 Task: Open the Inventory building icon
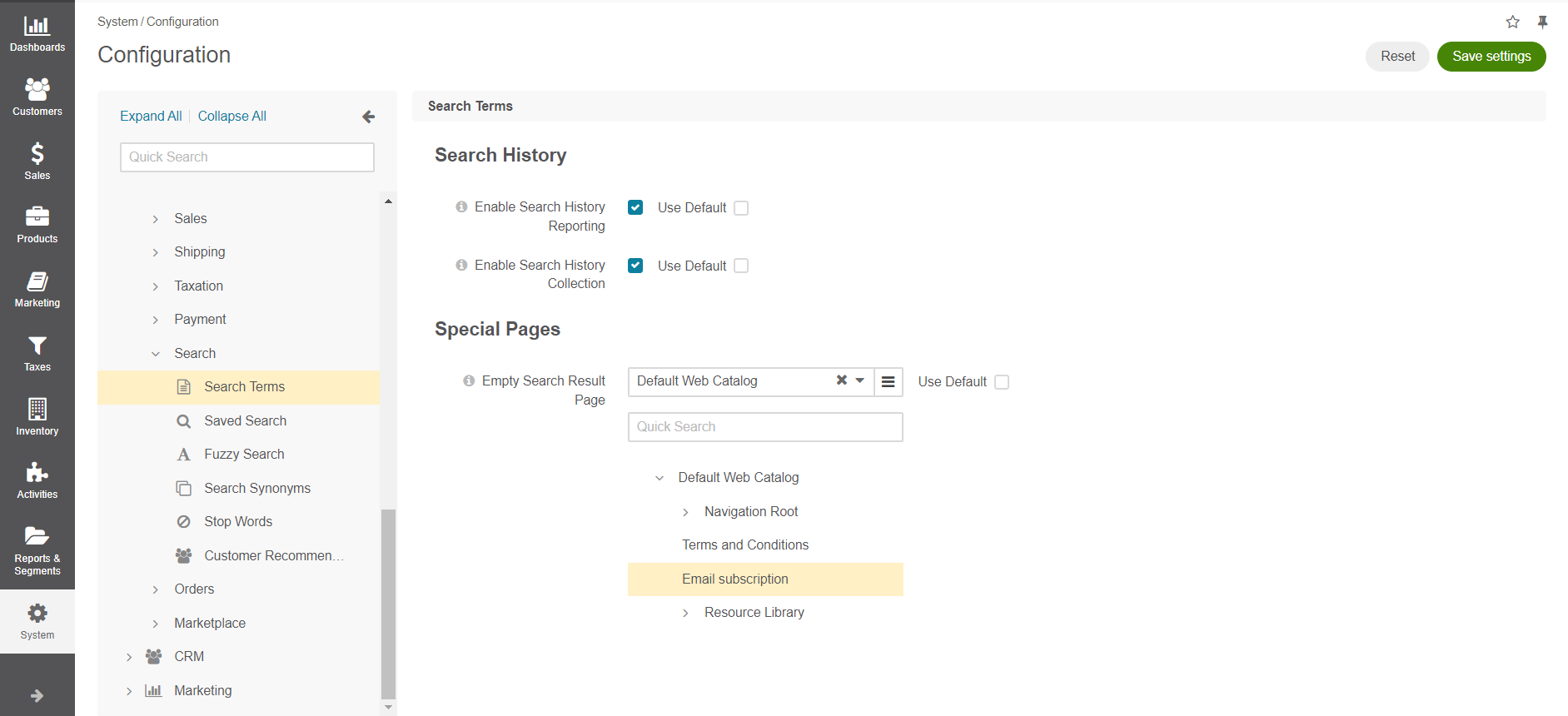[37, 409]
